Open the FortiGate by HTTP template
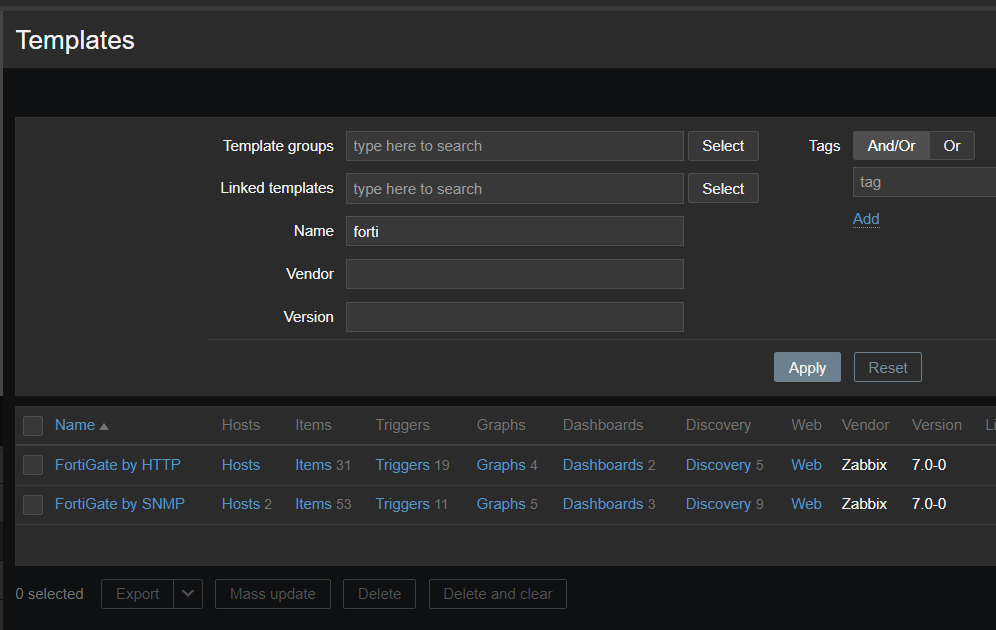Screen dimensions: 996x630 pyautogui.click(x=118, y=465)
